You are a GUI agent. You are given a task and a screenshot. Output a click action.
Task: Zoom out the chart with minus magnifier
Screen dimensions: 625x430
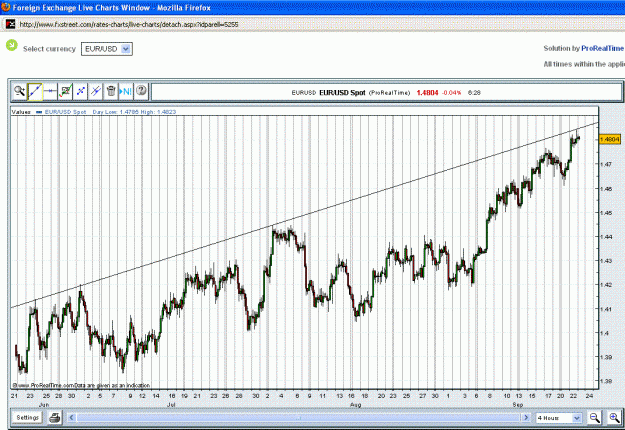click(x=594, y=418)
